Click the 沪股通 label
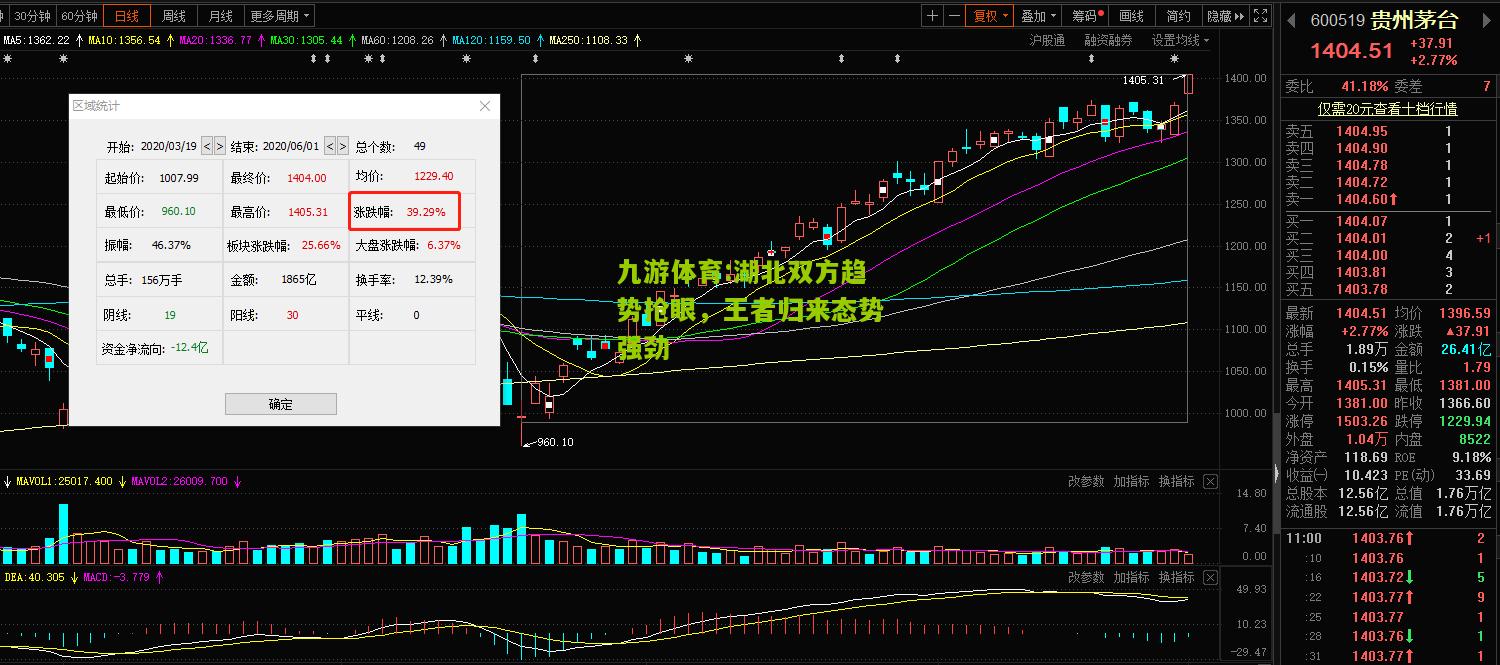Screen dimensions: 1500x665 (x=1047, y=40)
